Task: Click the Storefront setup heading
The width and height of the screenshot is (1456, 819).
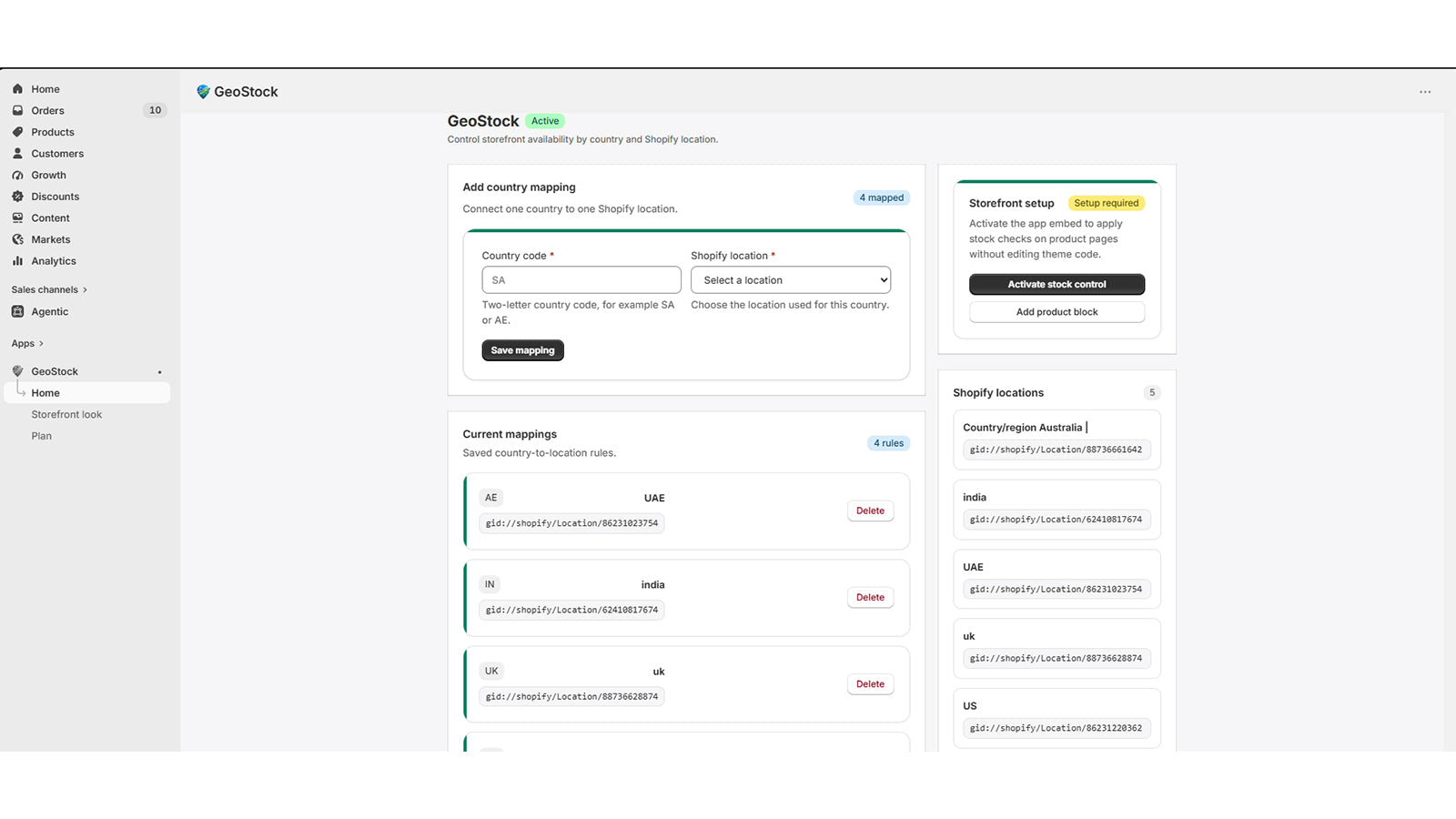Action: 1011,203
